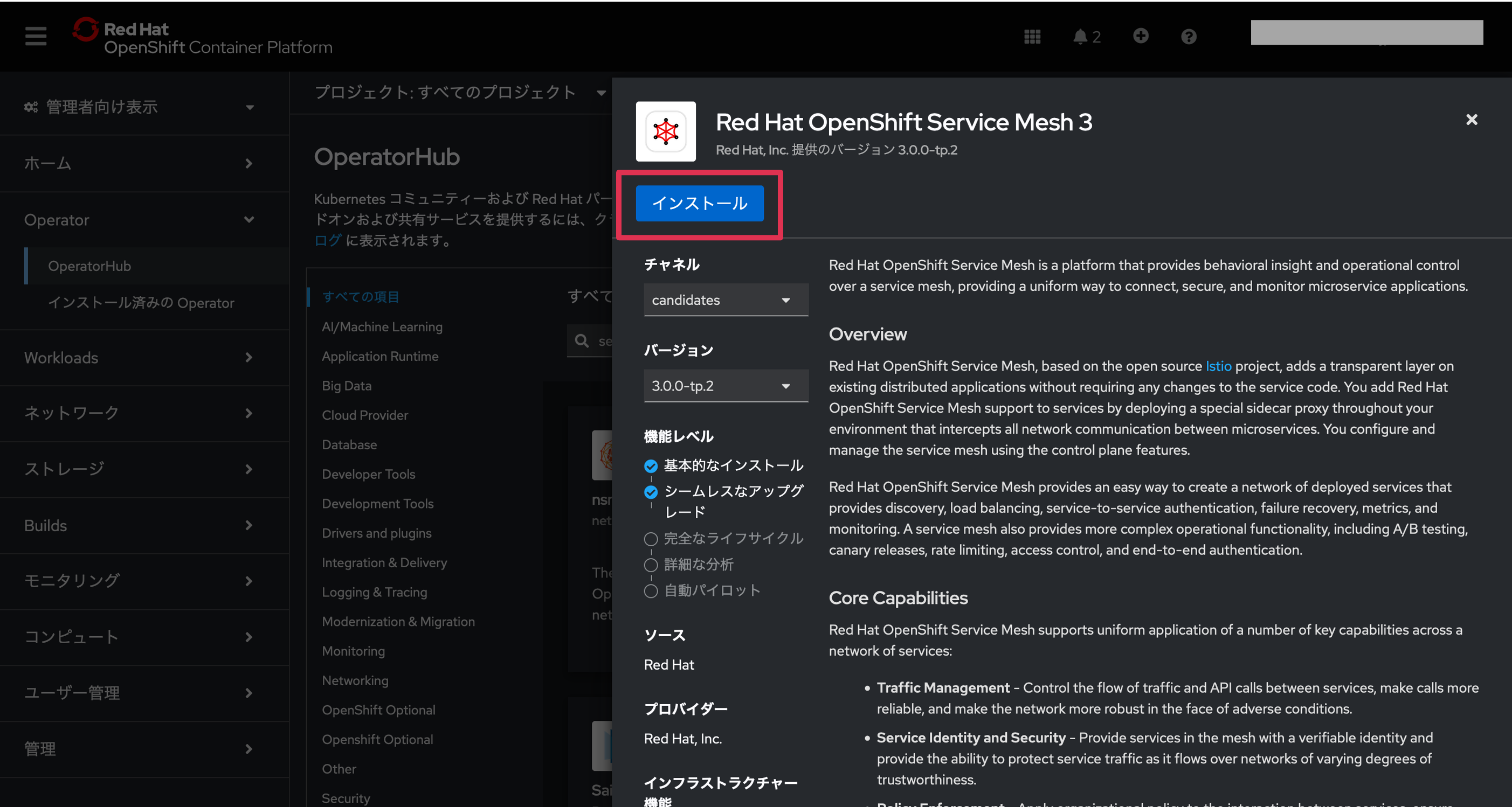1512x807 pixels.
Task: Click the OperatorHub search field
Action: pos(605,341)
